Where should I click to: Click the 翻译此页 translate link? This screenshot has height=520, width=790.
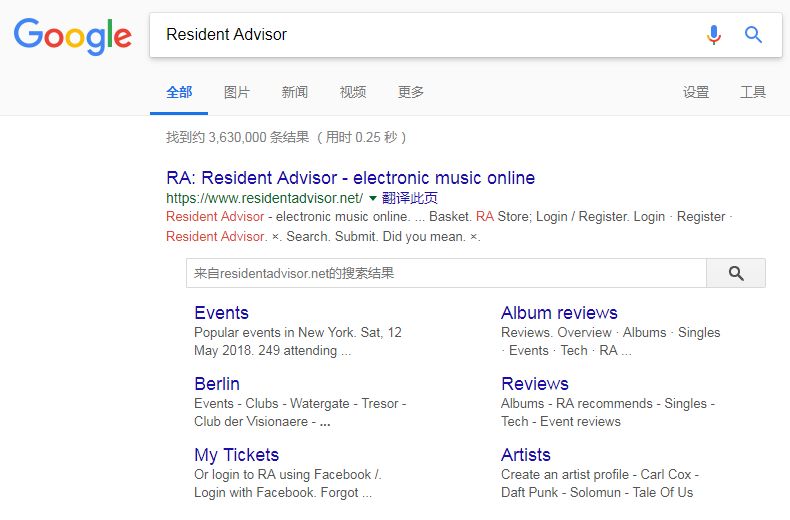pyautogui.click(x=410, y=198)
